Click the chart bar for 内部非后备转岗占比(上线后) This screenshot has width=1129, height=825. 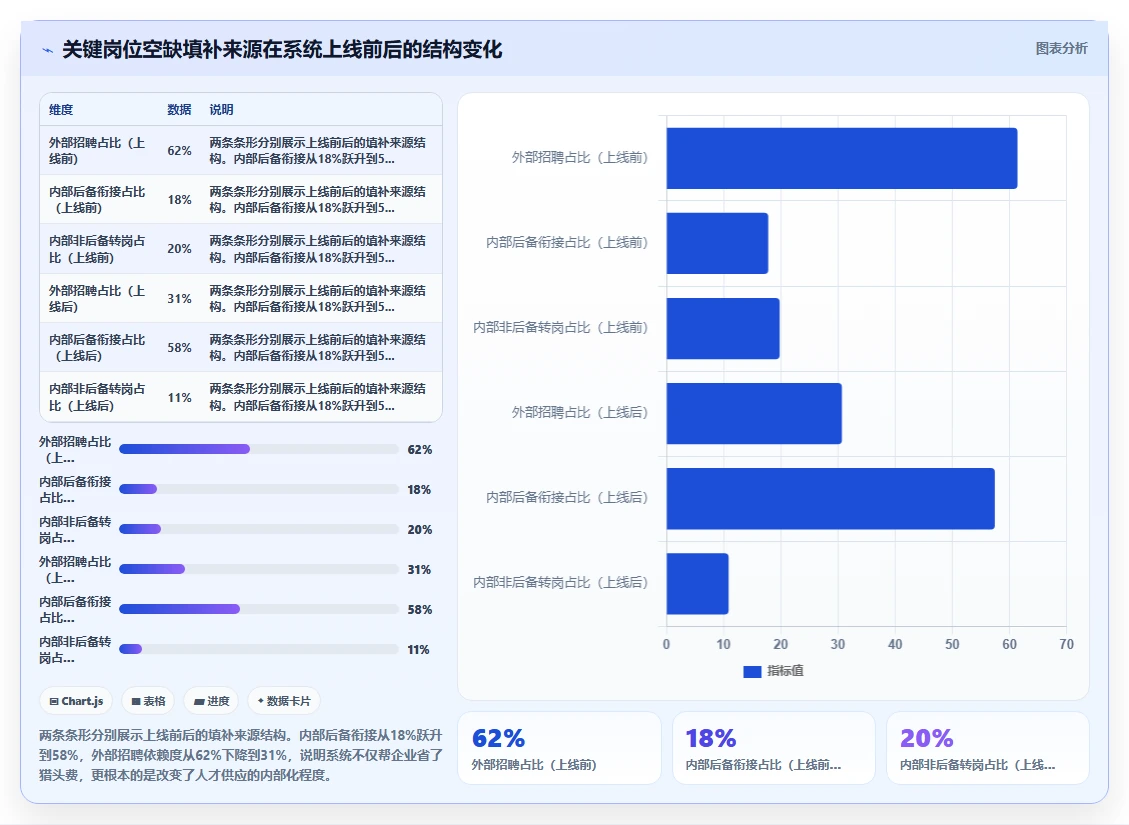point(698,583)
